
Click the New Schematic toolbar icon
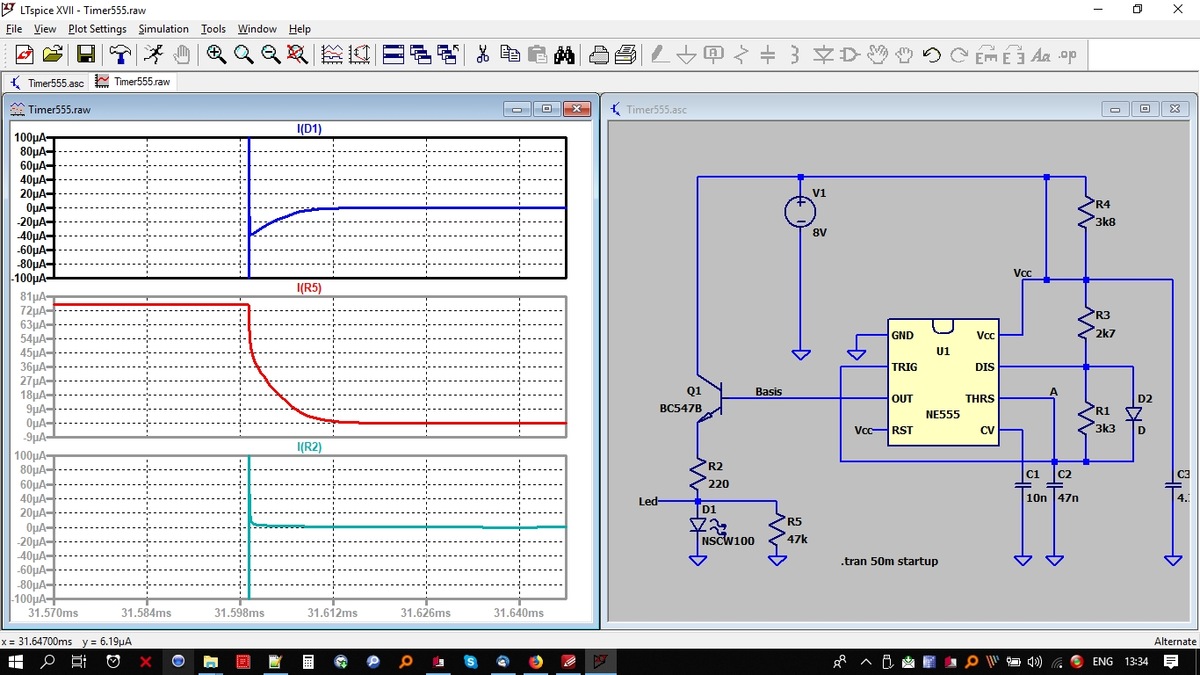[24, 54]
